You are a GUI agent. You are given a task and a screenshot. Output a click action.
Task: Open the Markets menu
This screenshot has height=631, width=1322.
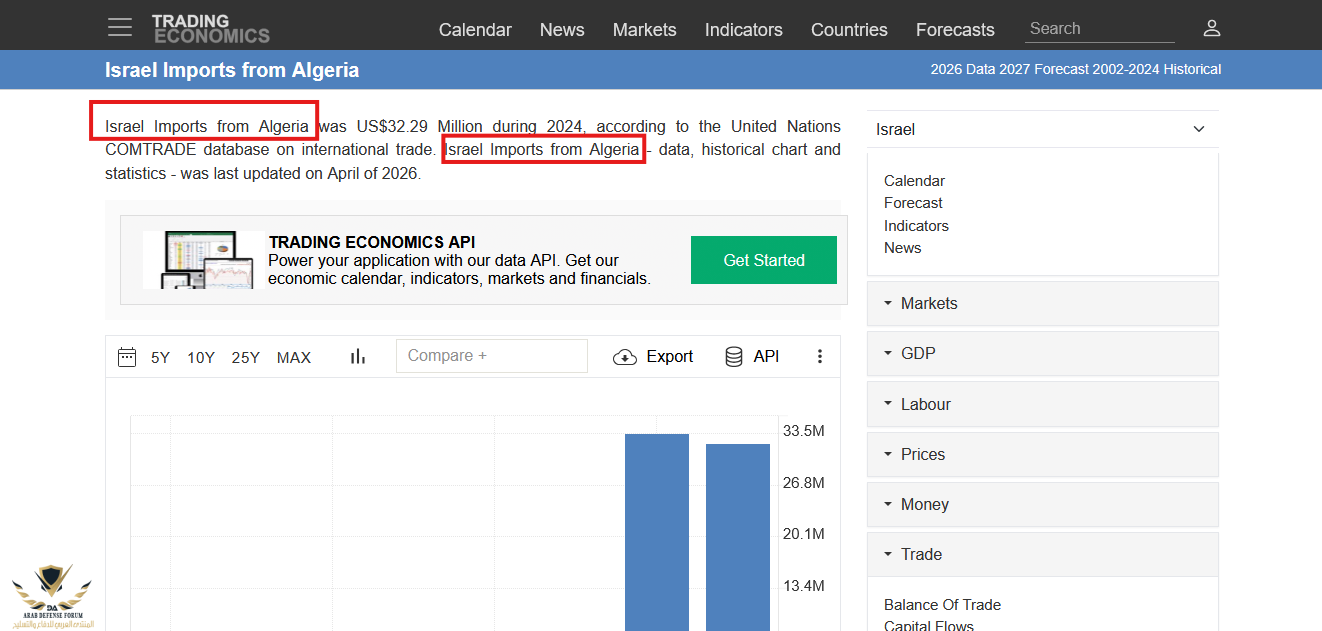(645, 30)
